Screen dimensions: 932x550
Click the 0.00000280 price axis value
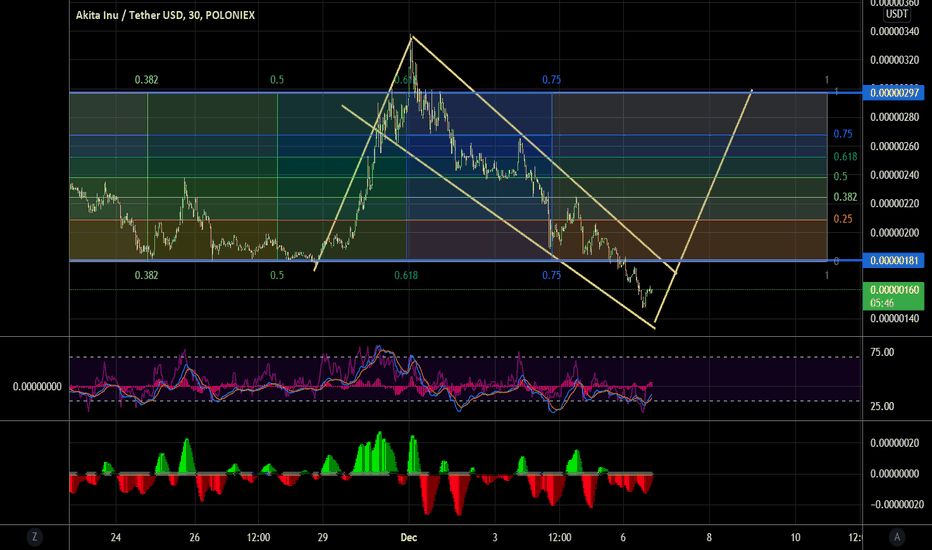pos(894,117)
